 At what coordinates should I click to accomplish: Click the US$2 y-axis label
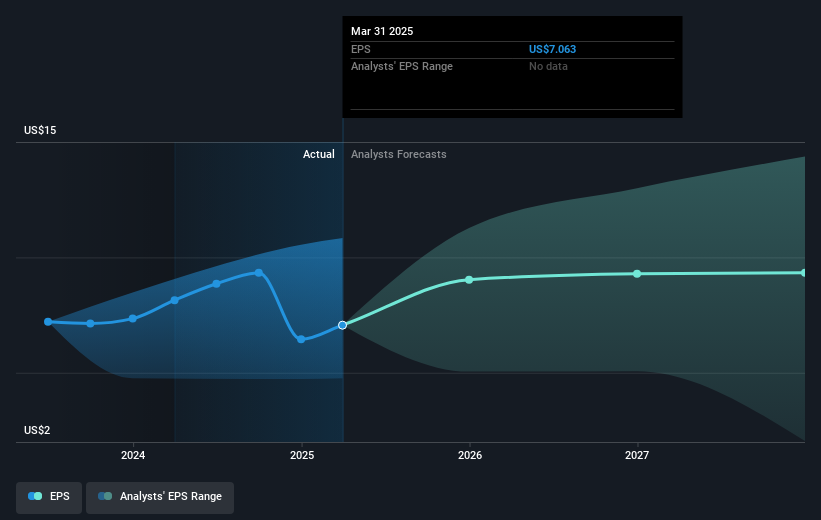click(37, 430)
